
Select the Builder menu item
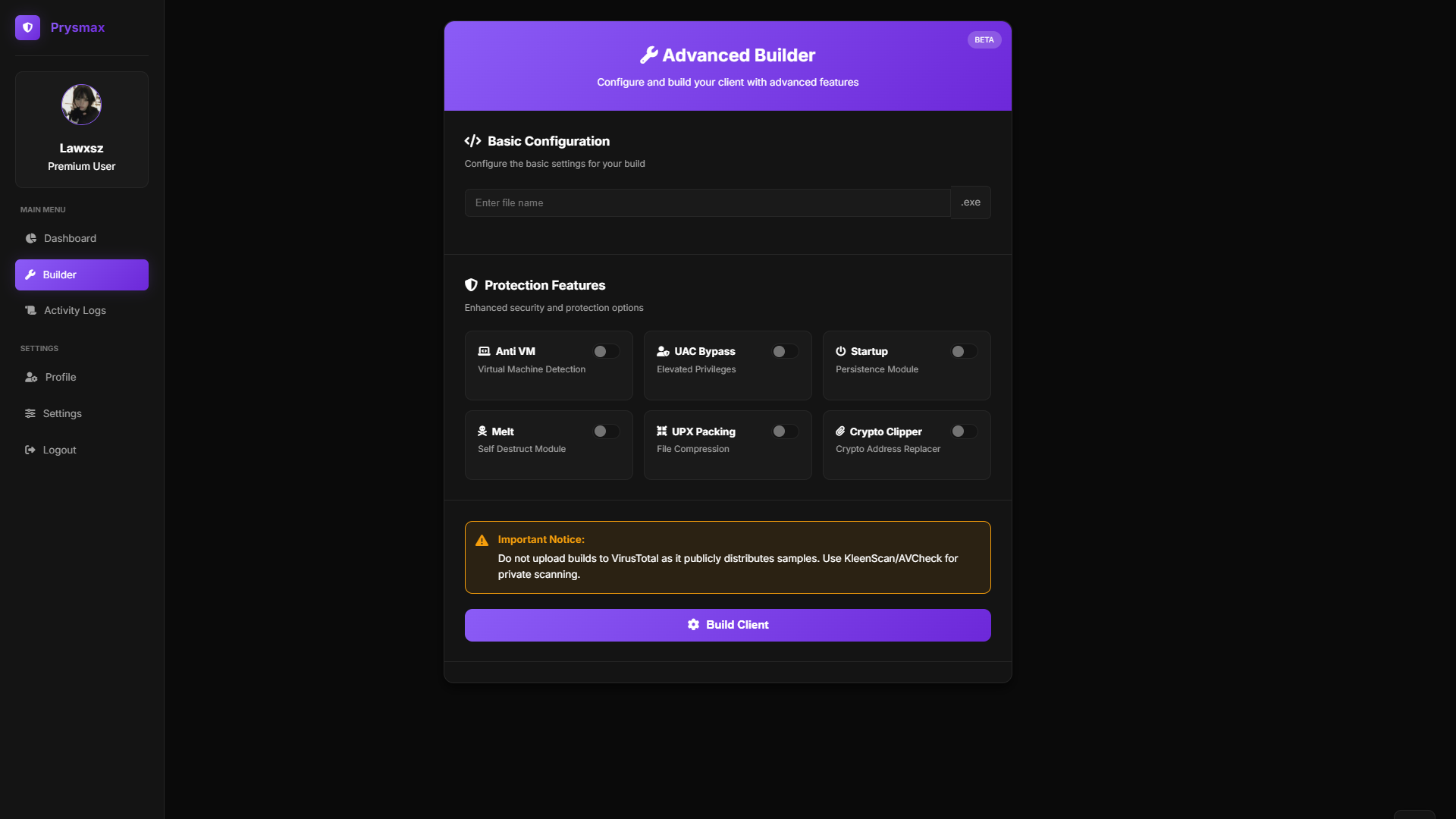click(x=82, y=275)
